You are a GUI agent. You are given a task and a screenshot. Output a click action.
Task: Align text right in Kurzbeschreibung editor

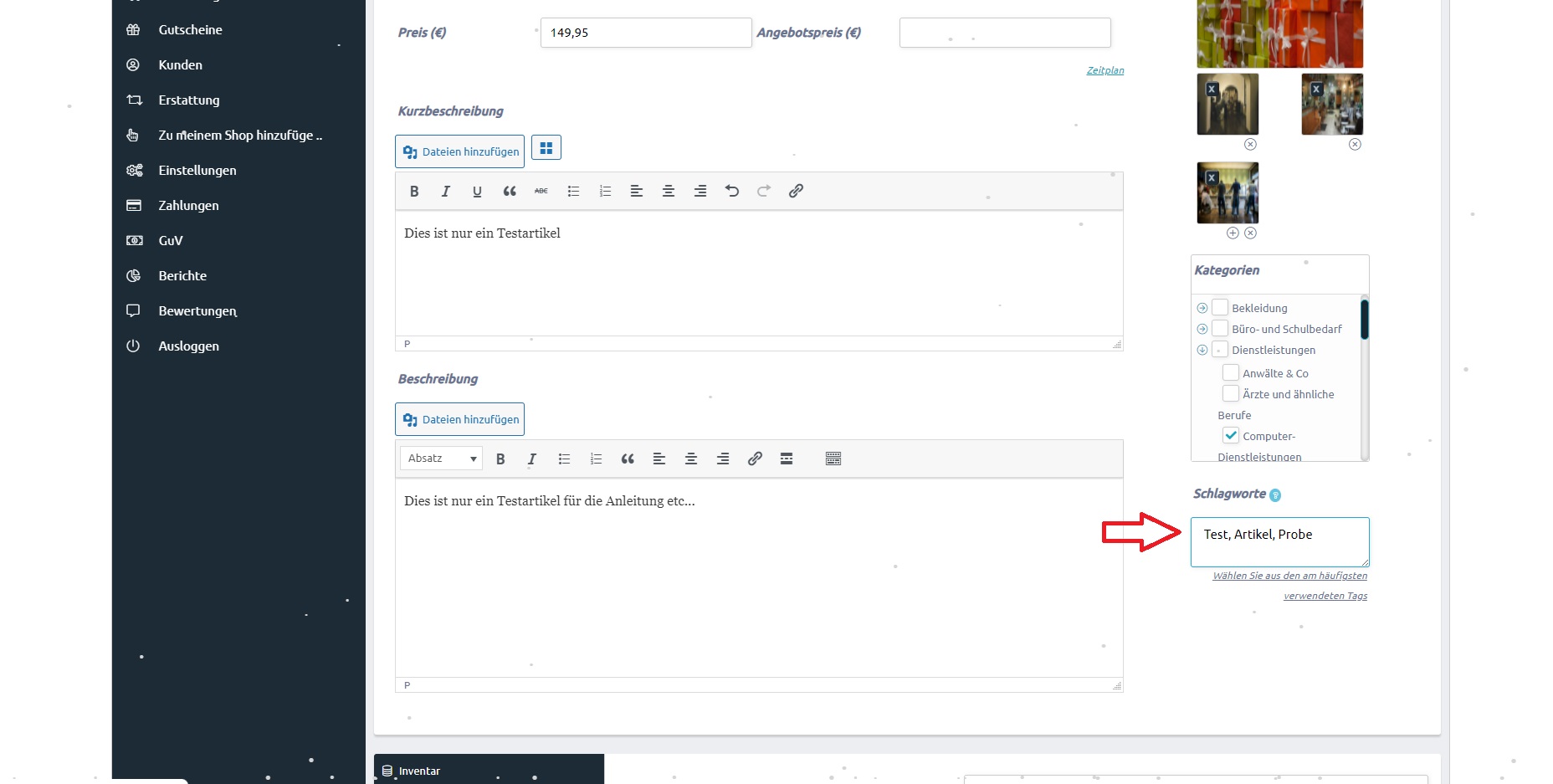700,191
